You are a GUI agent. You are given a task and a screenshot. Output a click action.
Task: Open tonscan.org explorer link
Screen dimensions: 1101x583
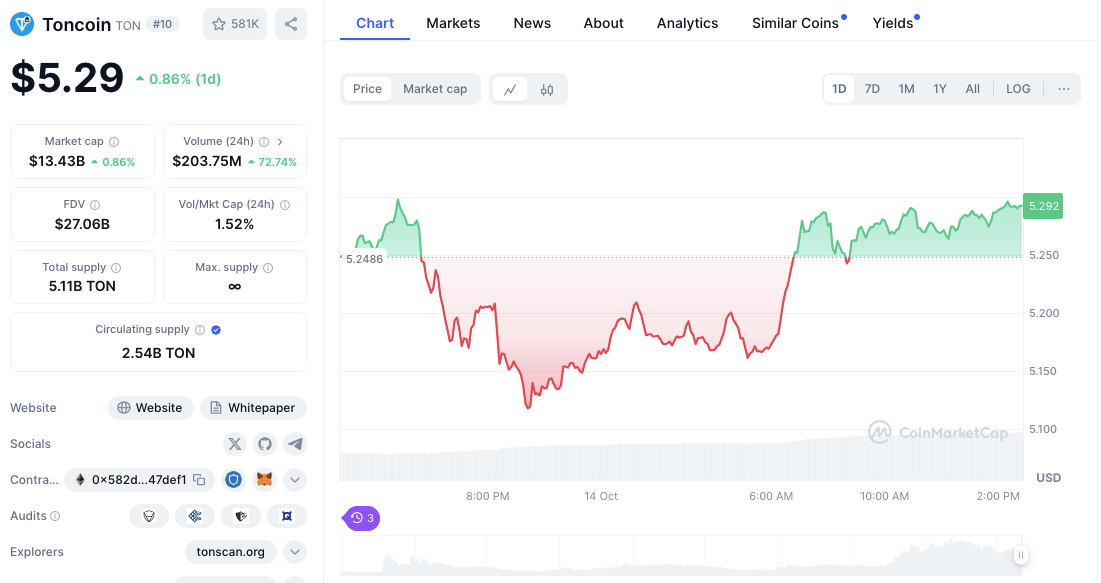coord(230,552)
